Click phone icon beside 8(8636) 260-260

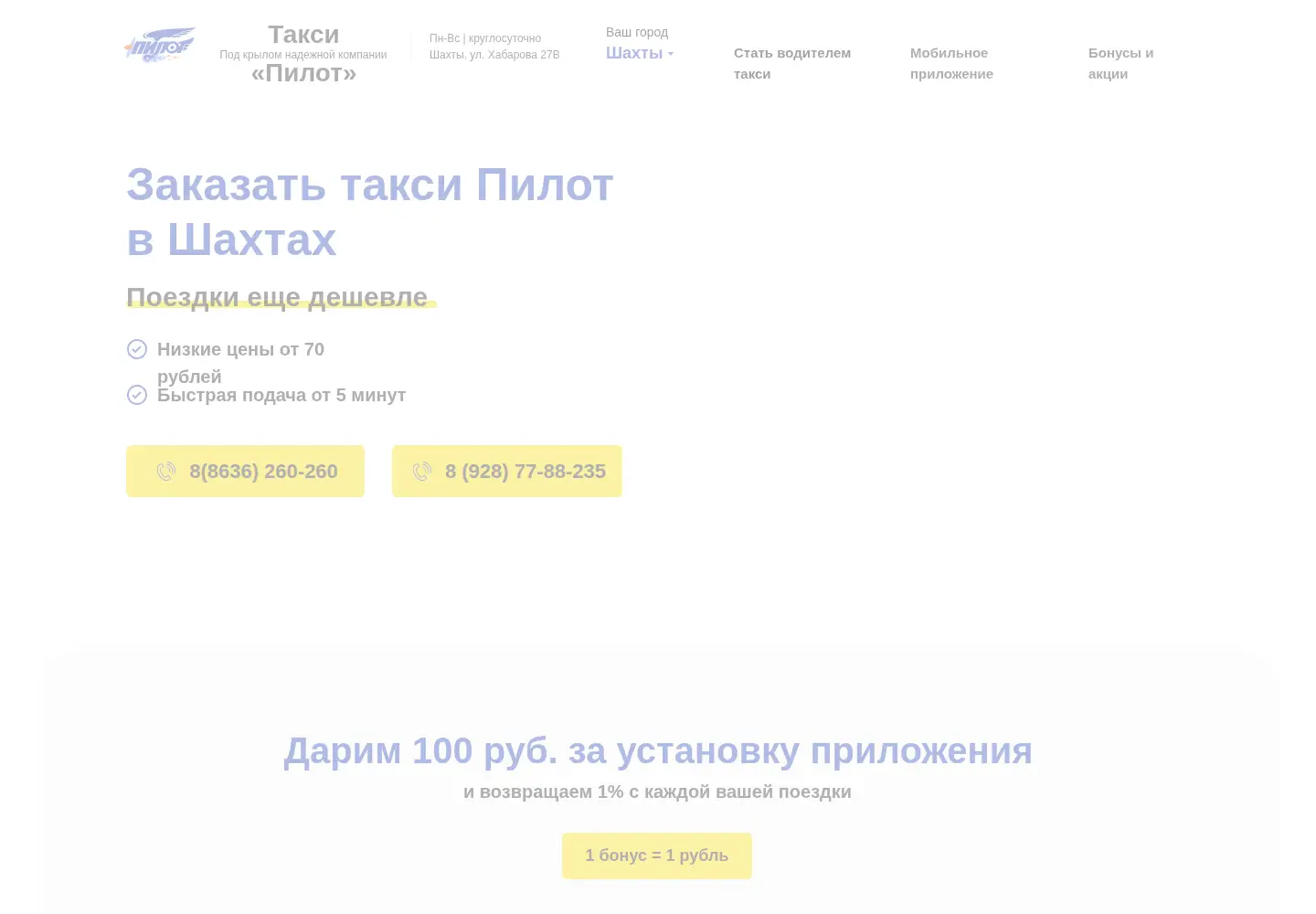[166, 472]
